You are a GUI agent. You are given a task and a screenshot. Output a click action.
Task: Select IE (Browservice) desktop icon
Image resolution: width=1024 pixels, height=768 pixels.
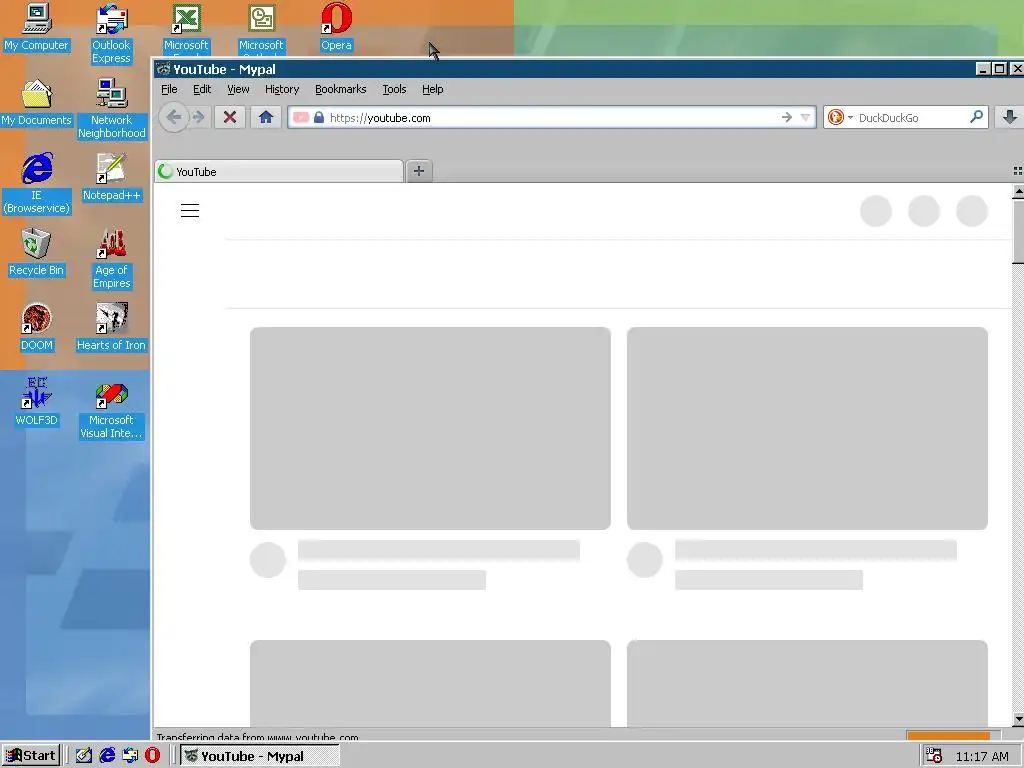(37, 183)
